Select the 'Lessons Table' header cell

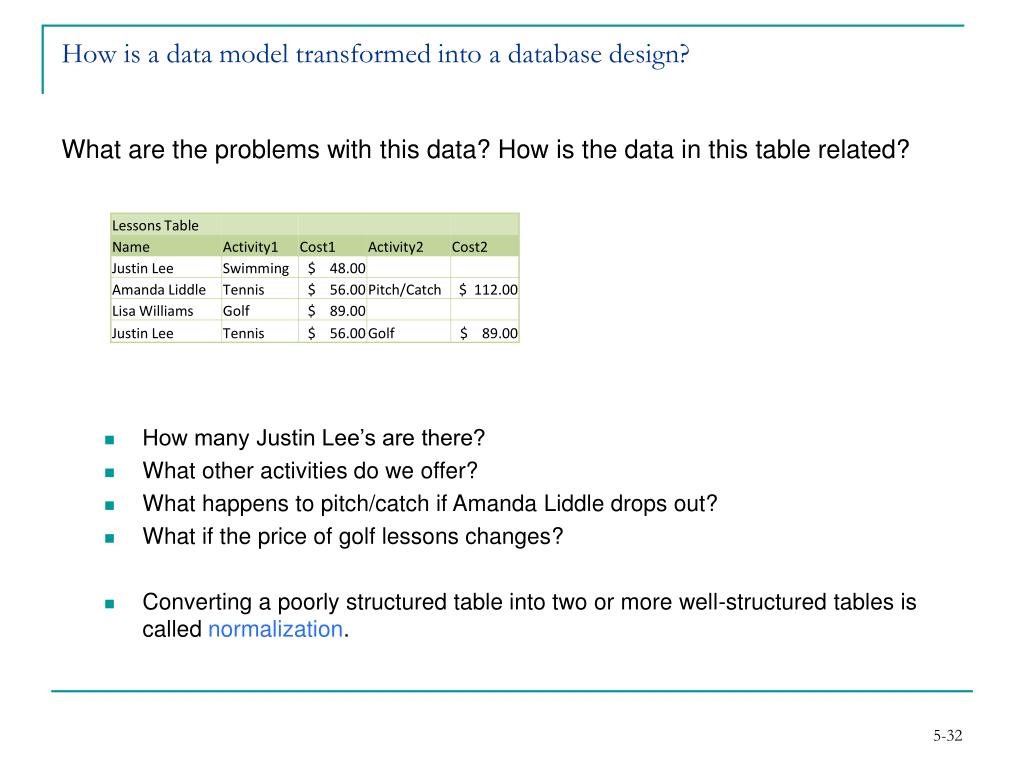155,225
